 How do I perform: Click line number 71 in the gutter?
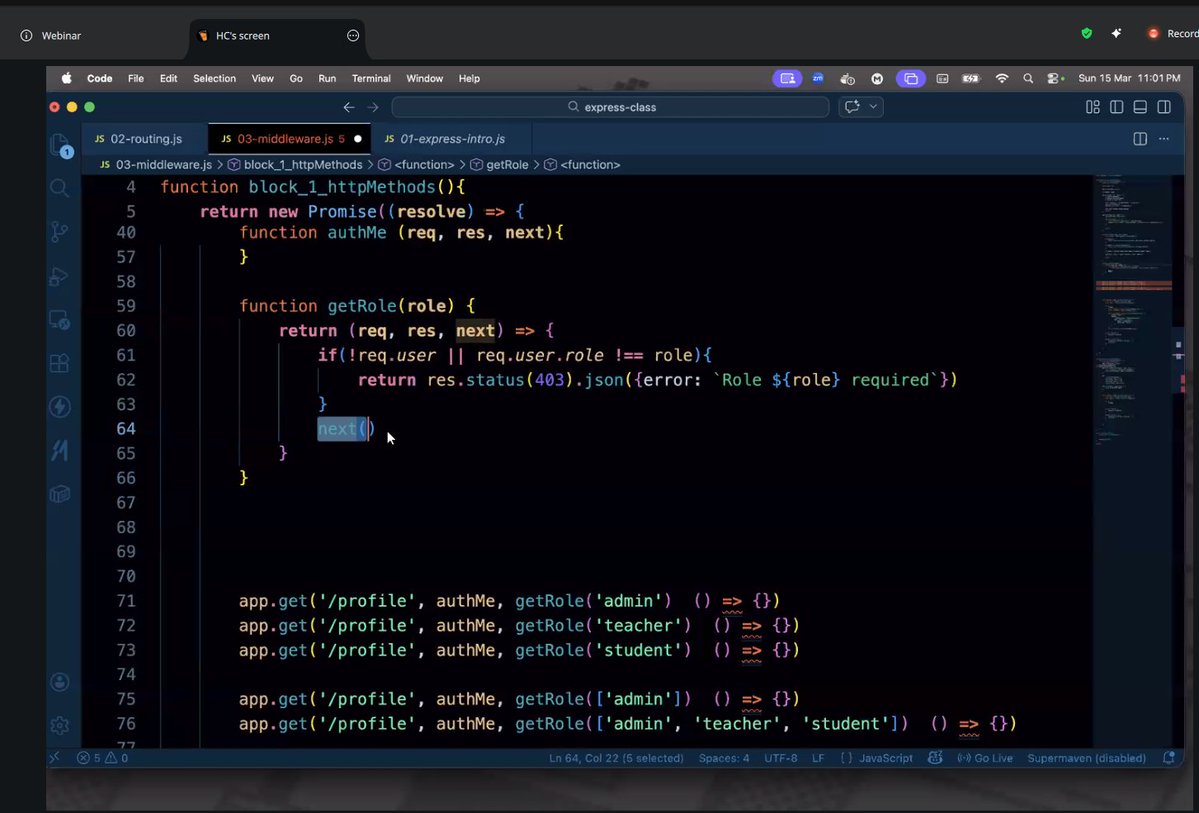tap(125, 600)
